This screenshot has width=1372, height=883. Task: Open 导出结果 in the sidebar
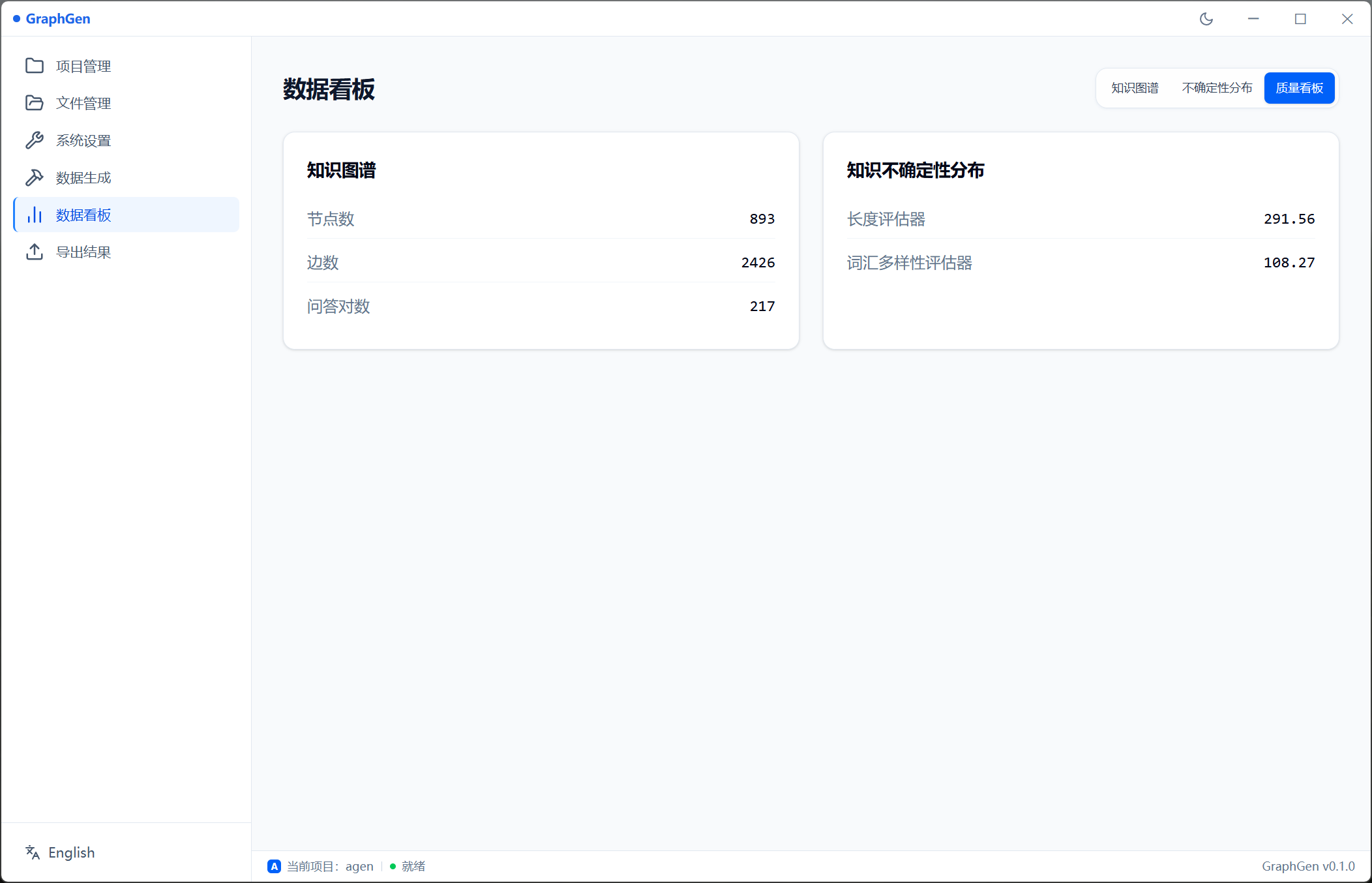(126, 252)
